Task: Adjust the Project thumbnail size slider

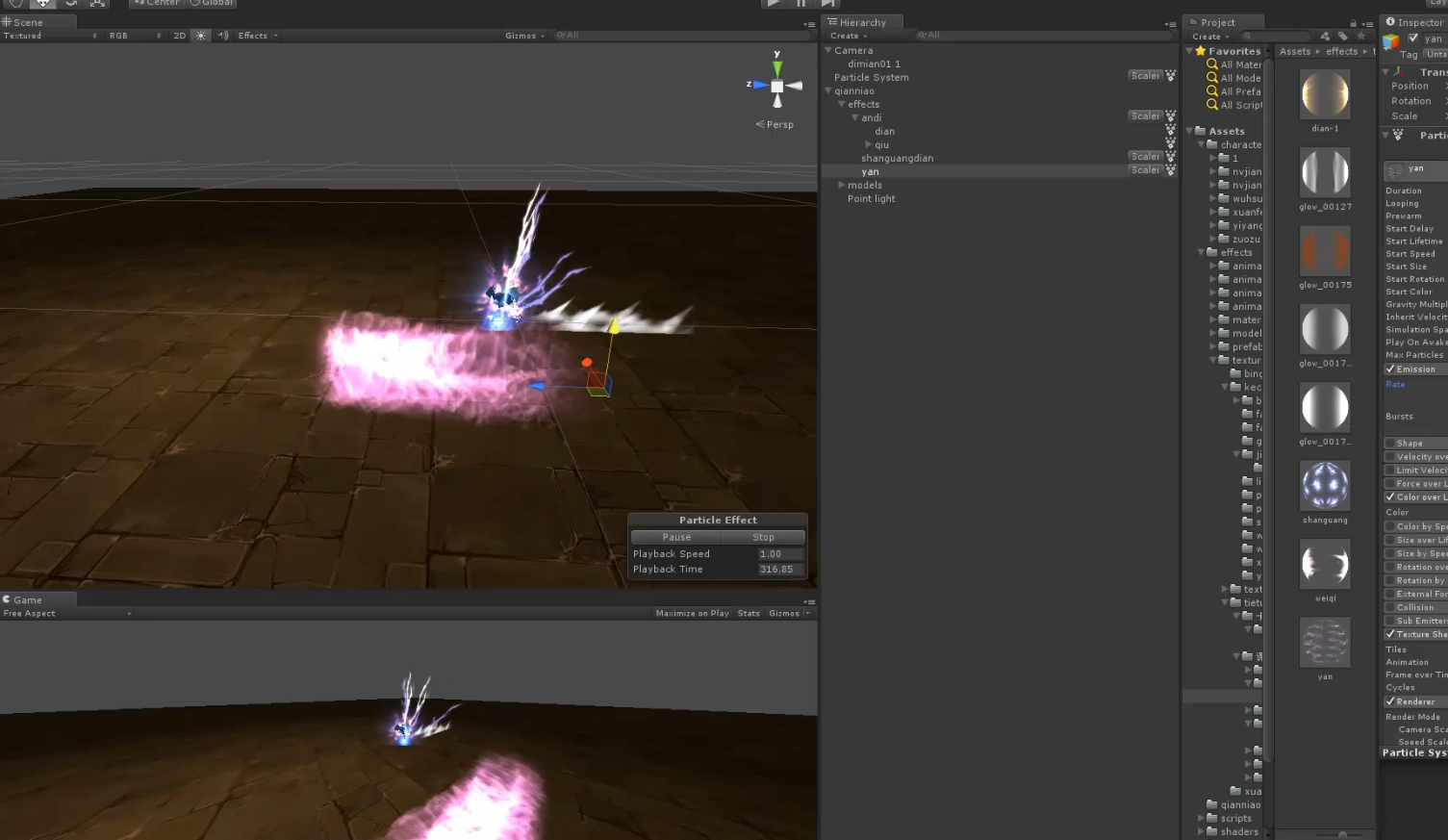Action: click(x=1343, y=834)
